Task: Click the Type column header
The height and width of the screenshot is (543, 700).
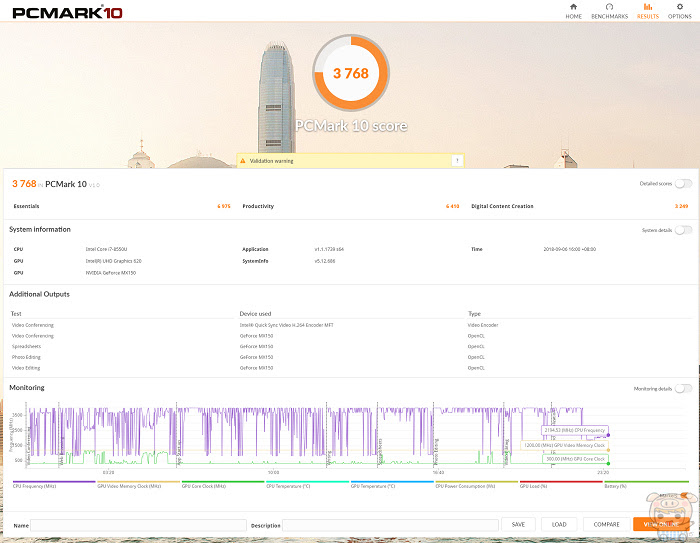Action: click(474, 313)
